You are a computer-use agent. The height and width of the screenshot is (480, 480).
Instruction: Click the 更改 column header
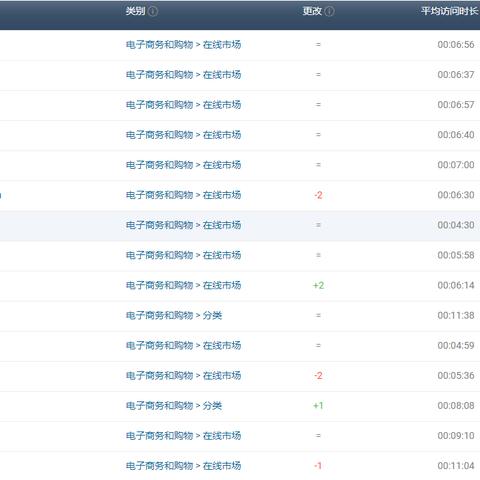pos(312,11)
